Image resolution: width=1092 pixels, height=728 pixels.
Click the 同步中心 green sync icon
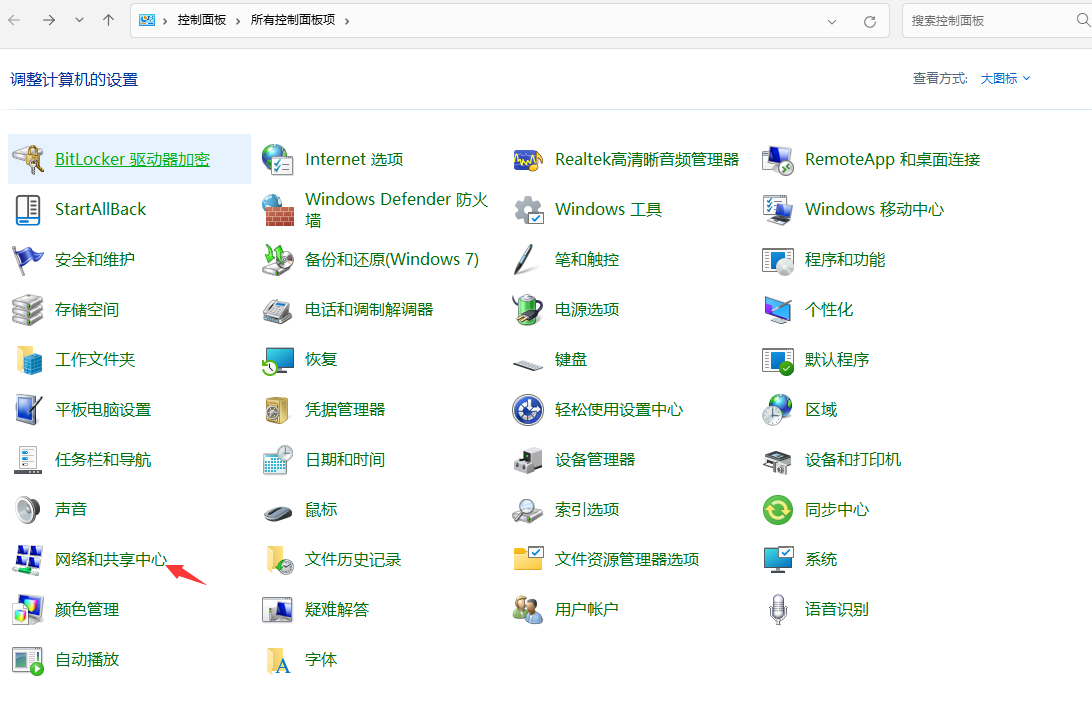778,510
